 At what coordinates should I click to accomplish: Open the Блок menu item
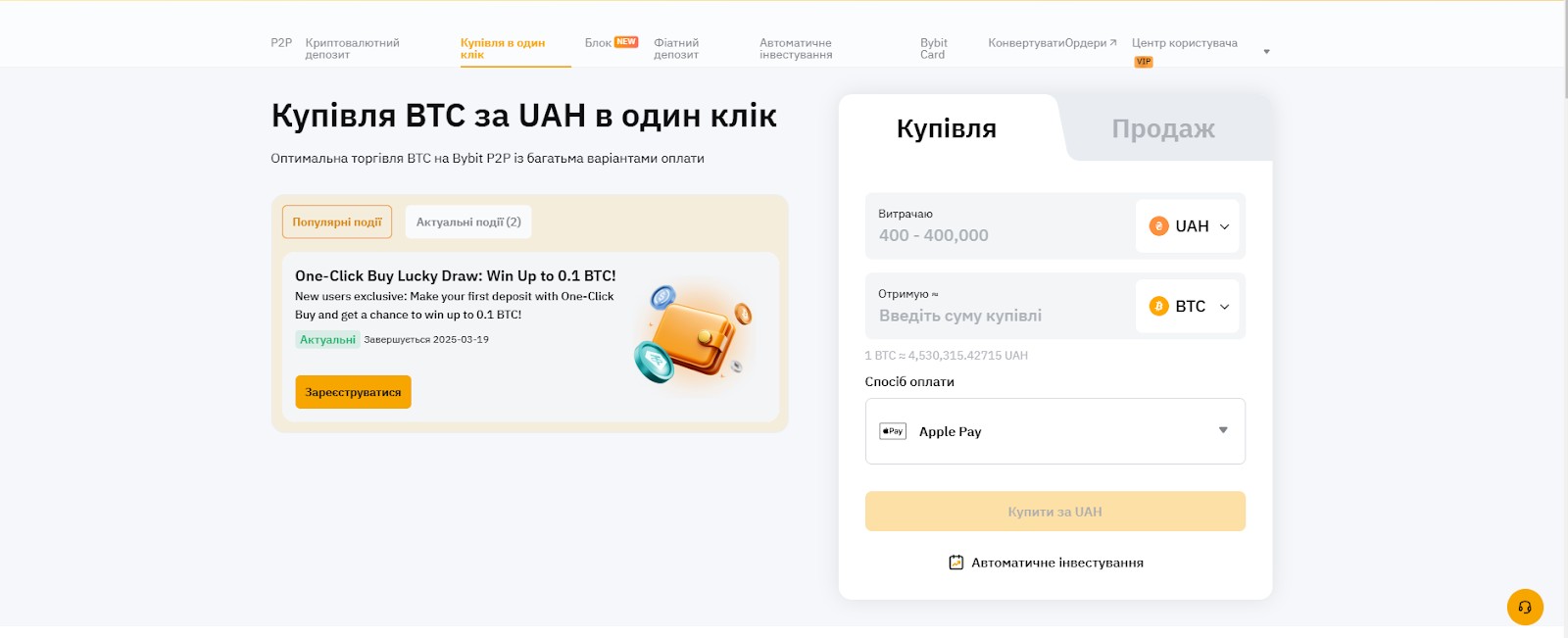click(598, 43)
